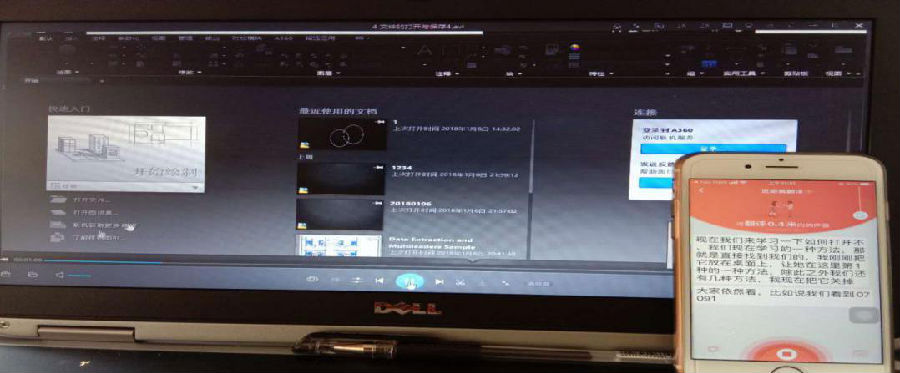Skip to the previous track in the player

point(379,281)
